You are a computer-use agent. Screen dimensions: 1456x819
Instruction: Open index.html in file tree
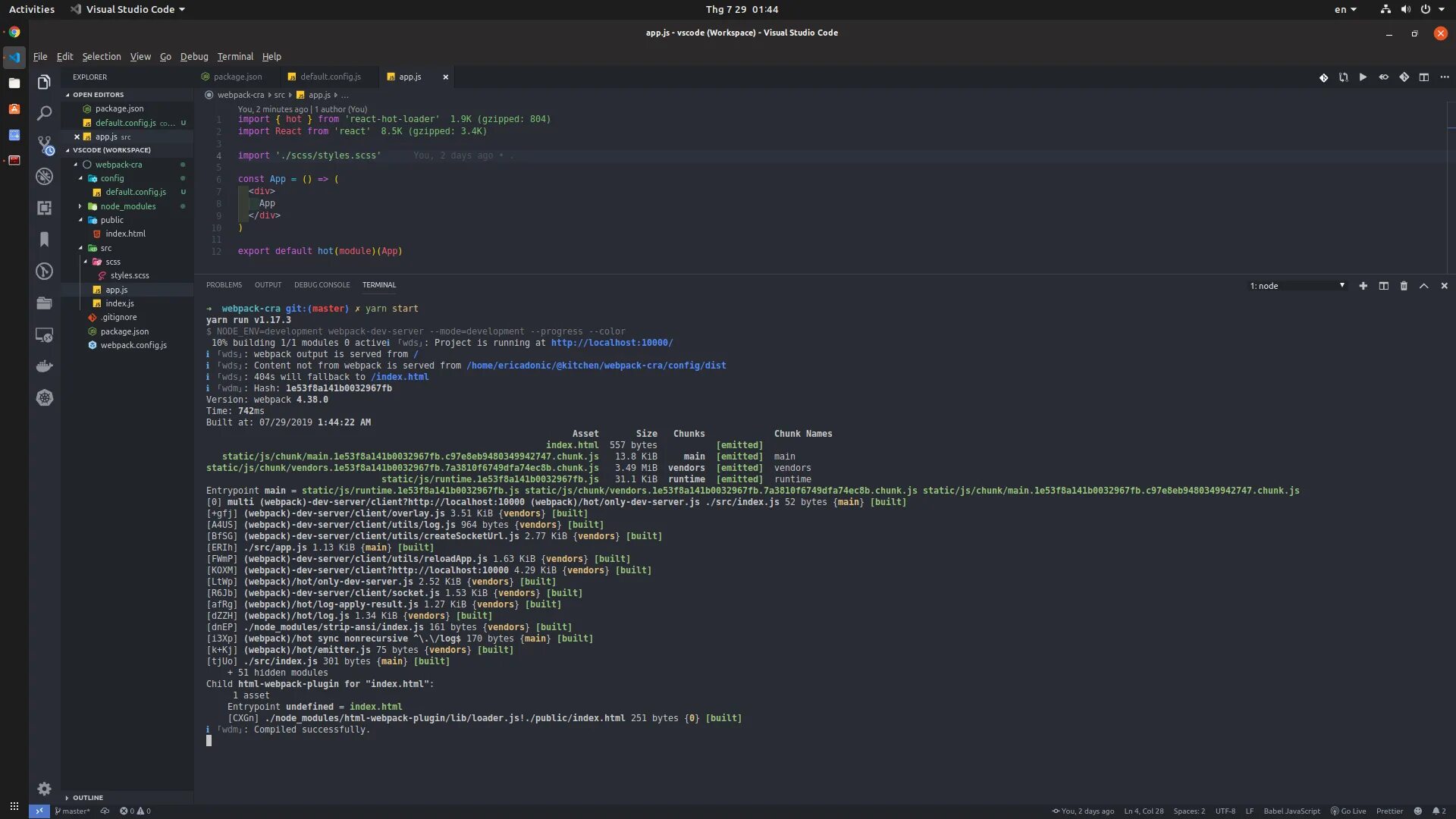pyautogui.click(x=125, y=234)
